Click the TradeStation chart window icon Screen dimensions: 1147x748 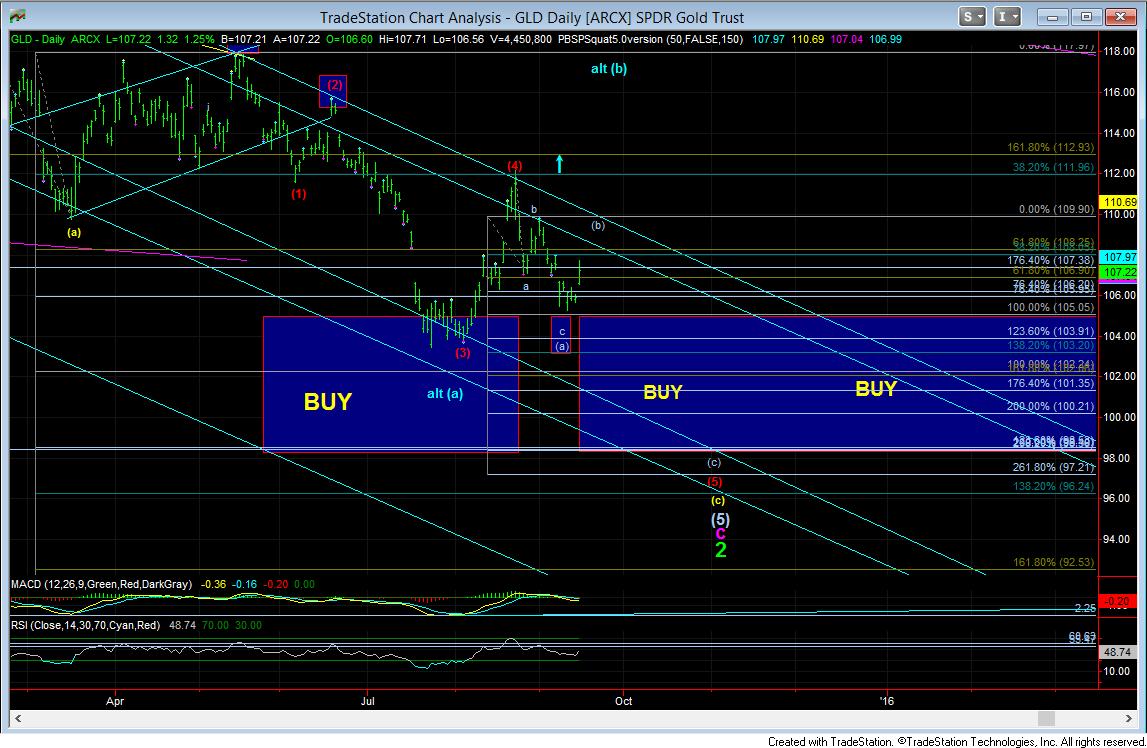pos(18,16)
